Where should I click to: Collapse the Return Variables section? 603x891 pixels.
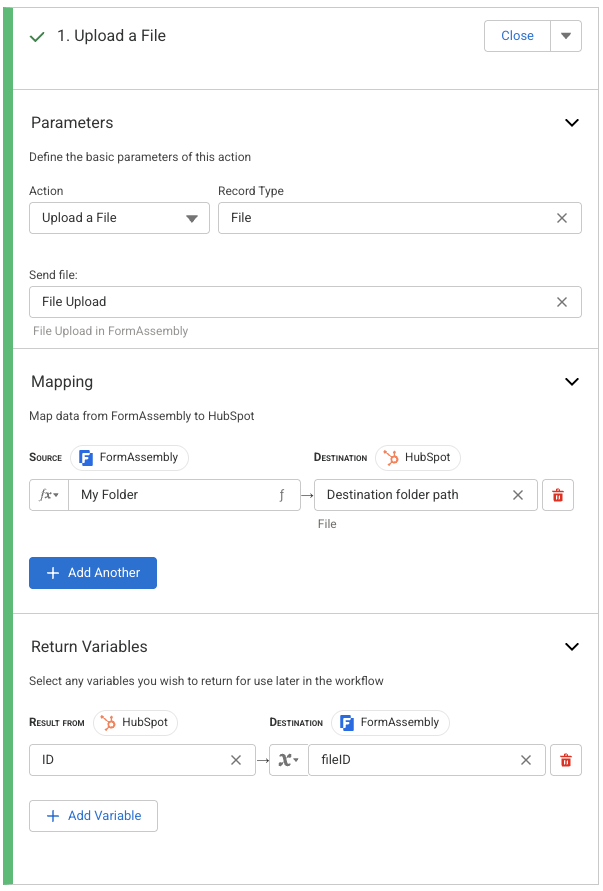pos(572,647)
